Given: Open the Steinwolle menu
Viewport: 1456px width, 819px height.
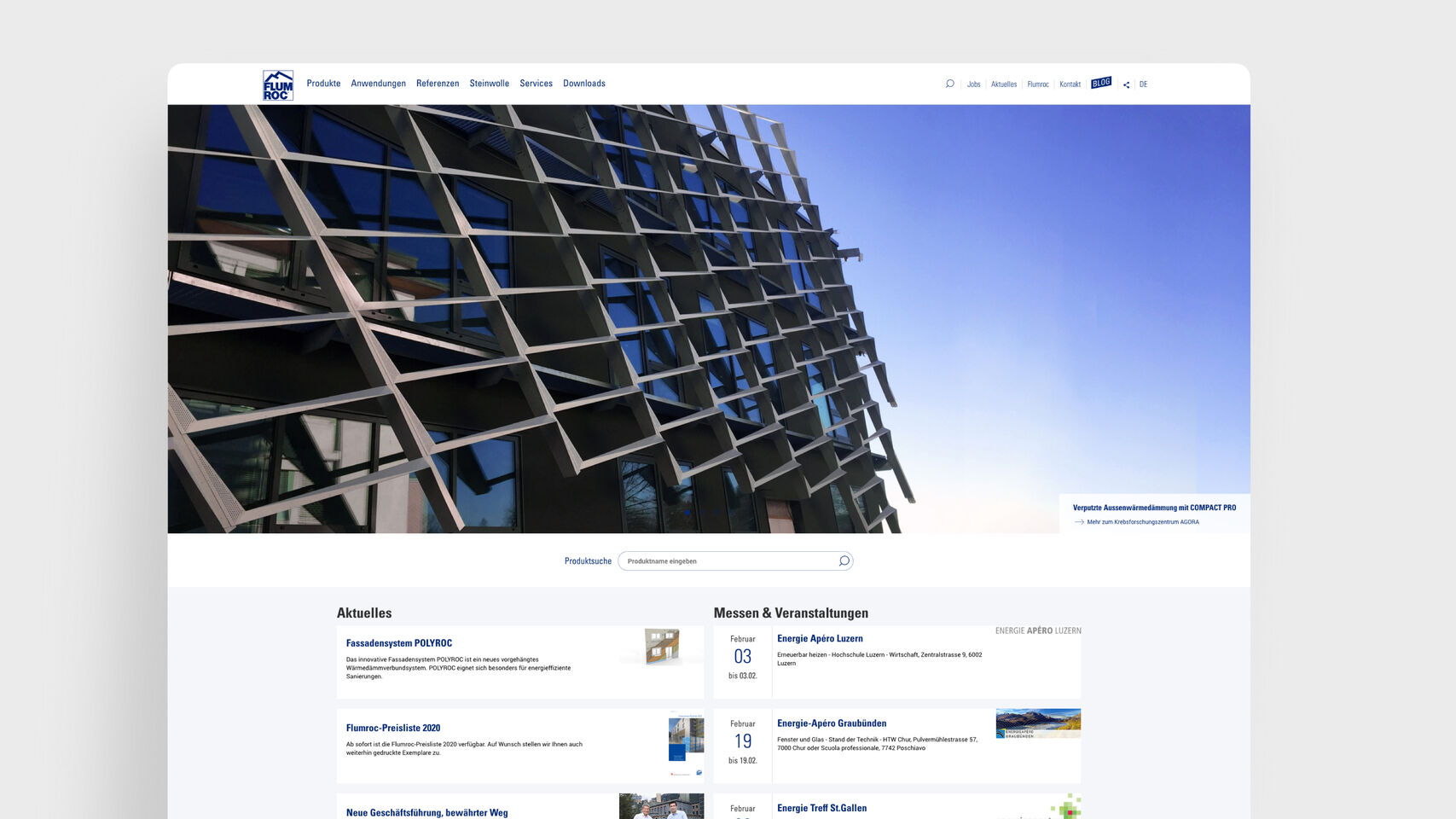Looking at the screenshot, I should coord(489,84).
